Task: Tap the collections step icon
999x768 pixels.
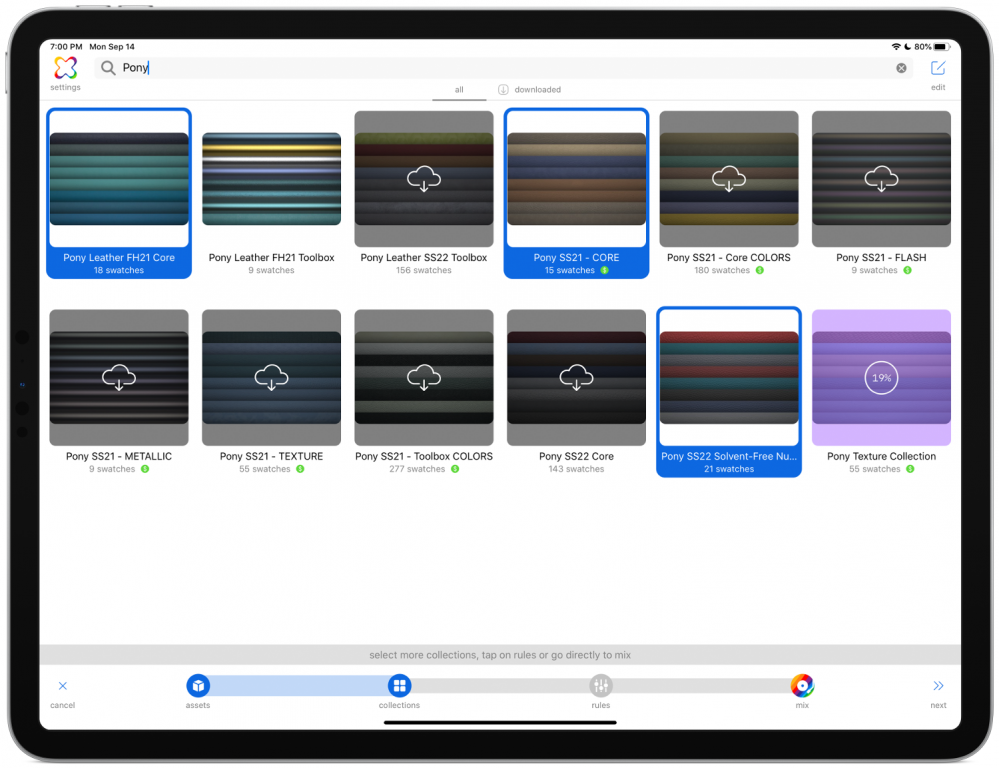Action: 399,686
